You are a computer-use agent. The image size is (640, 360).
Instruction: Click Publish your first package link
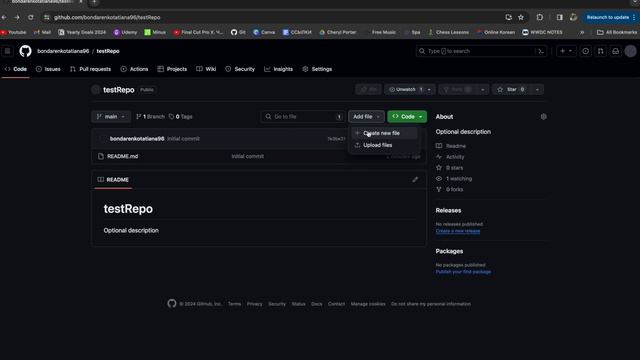click(x=463, y=272)
